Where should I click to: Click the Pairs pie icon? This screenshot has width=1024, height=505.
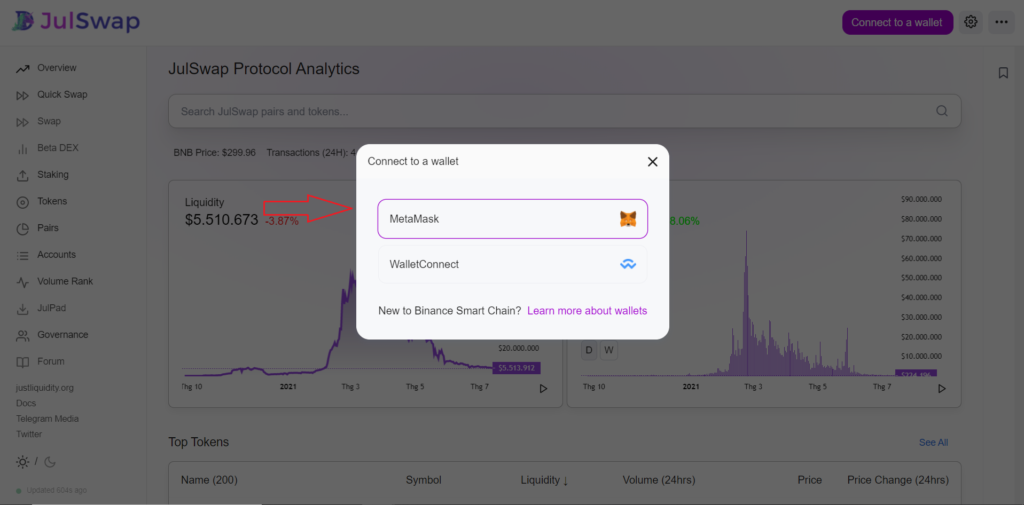[23, 229]
